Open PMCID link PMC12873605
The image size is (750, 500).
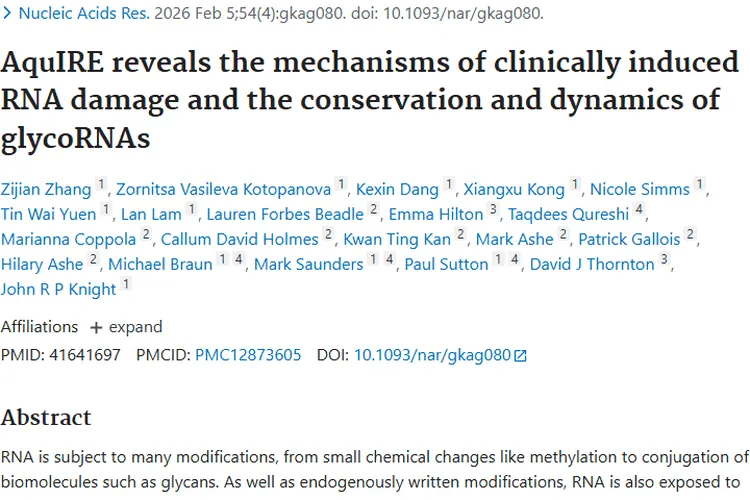tap(248, 354)
